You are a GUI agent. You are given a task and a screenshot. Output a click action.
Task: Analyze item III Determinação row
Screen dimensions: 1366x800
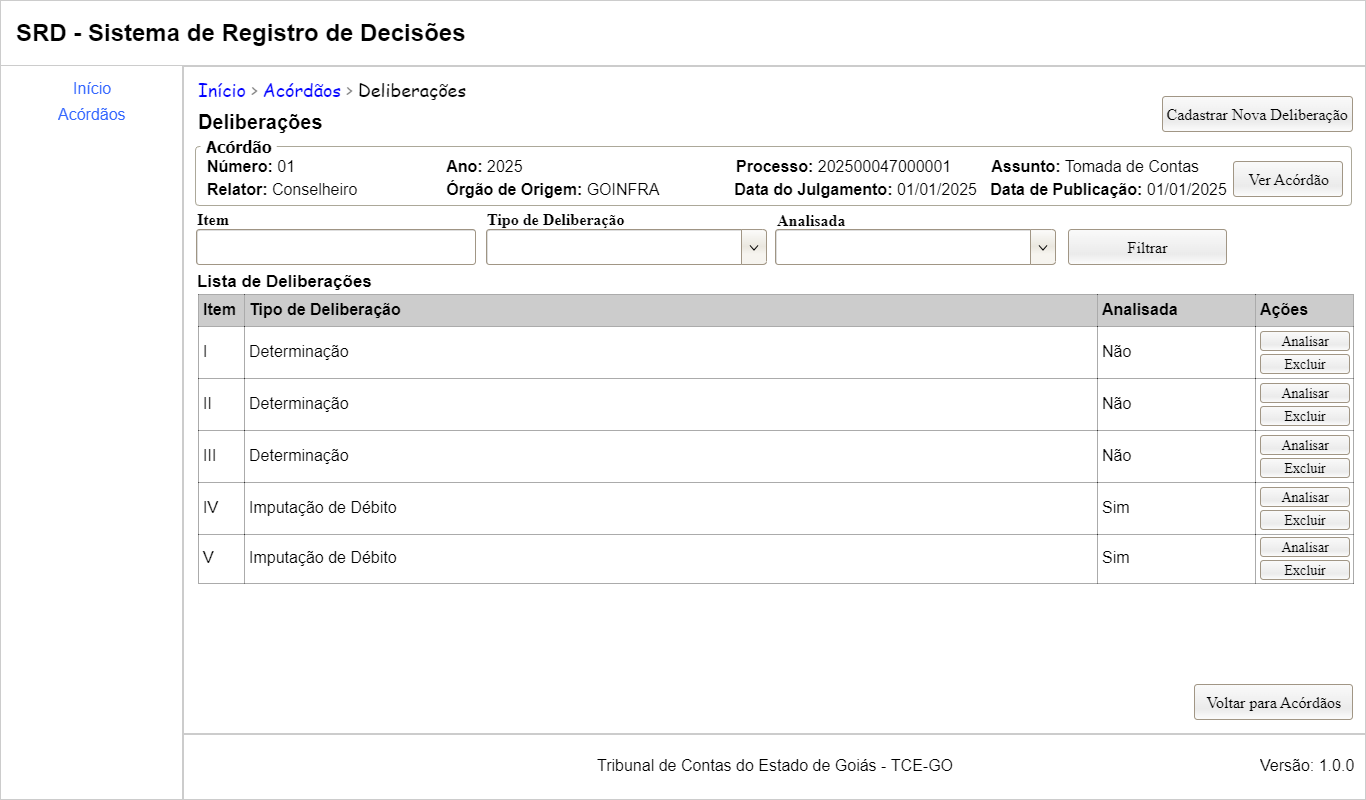click(x=1305, y=446)
